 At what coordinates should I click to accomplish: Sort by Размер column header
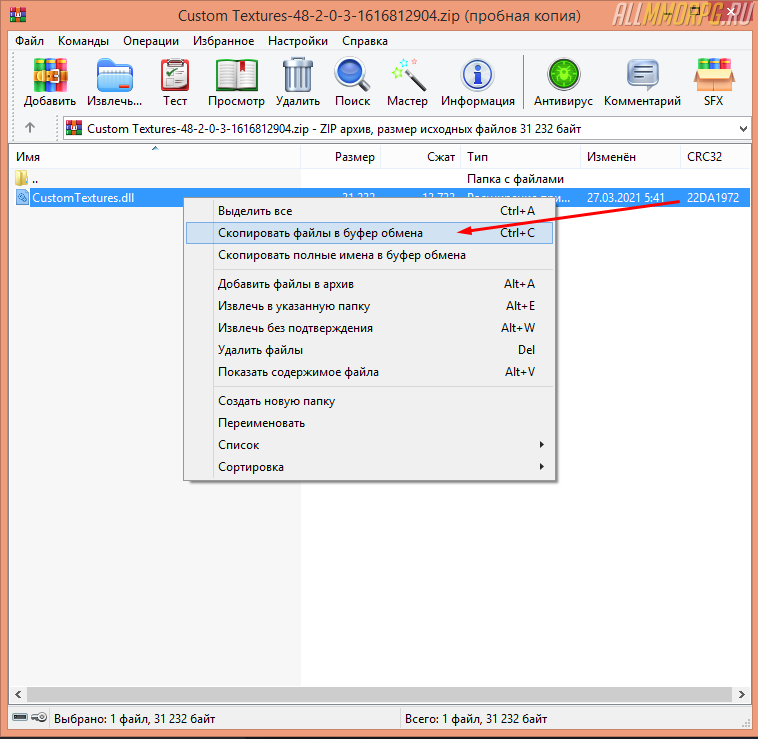click(x=341, y=157)
